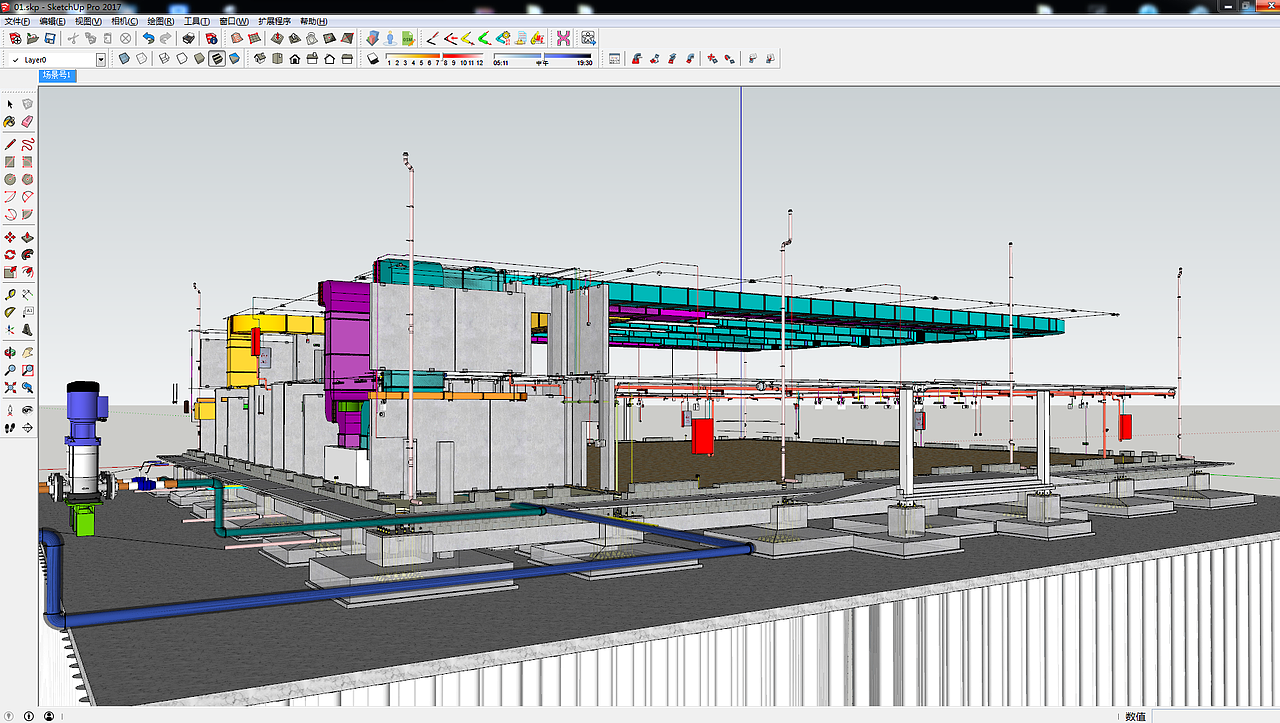Switch to Hidden Line face style
The width and height of the screenshot is (1280, 723).
(181, 59)
